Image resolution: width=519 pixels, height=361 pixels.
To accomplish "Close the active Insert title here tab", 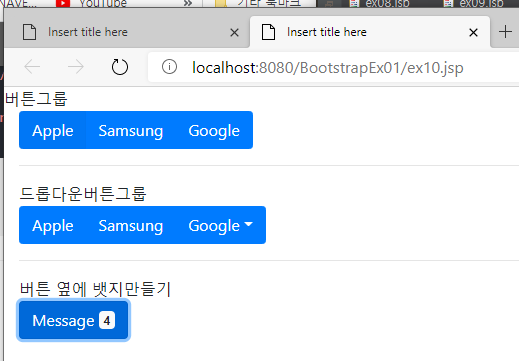I will point(473,32).
